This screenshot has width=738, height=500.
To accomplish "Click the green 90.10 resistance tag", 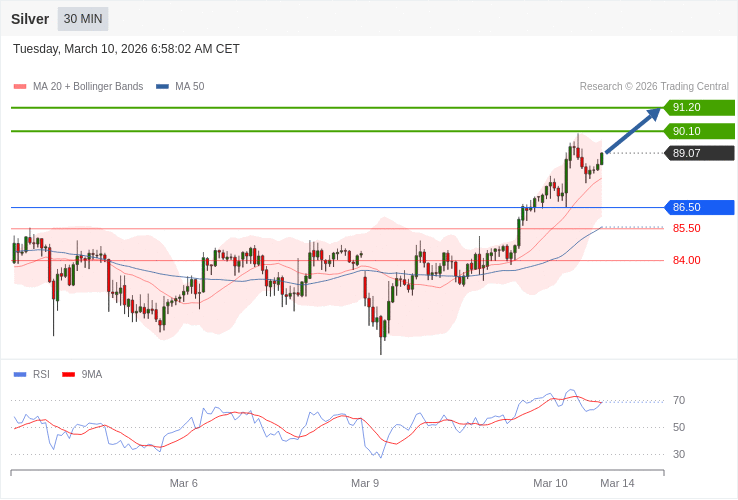I will coord(699,131).
